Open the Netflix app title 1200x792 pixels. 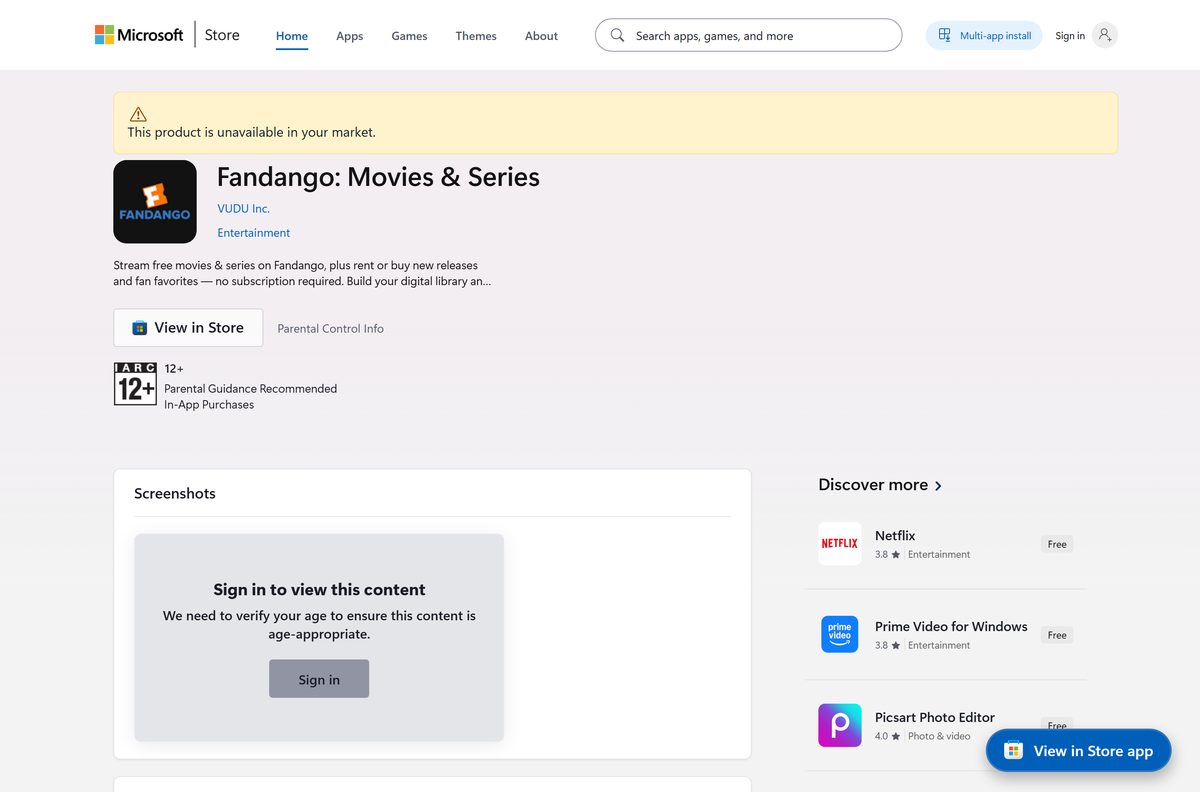tap(895, 536)
